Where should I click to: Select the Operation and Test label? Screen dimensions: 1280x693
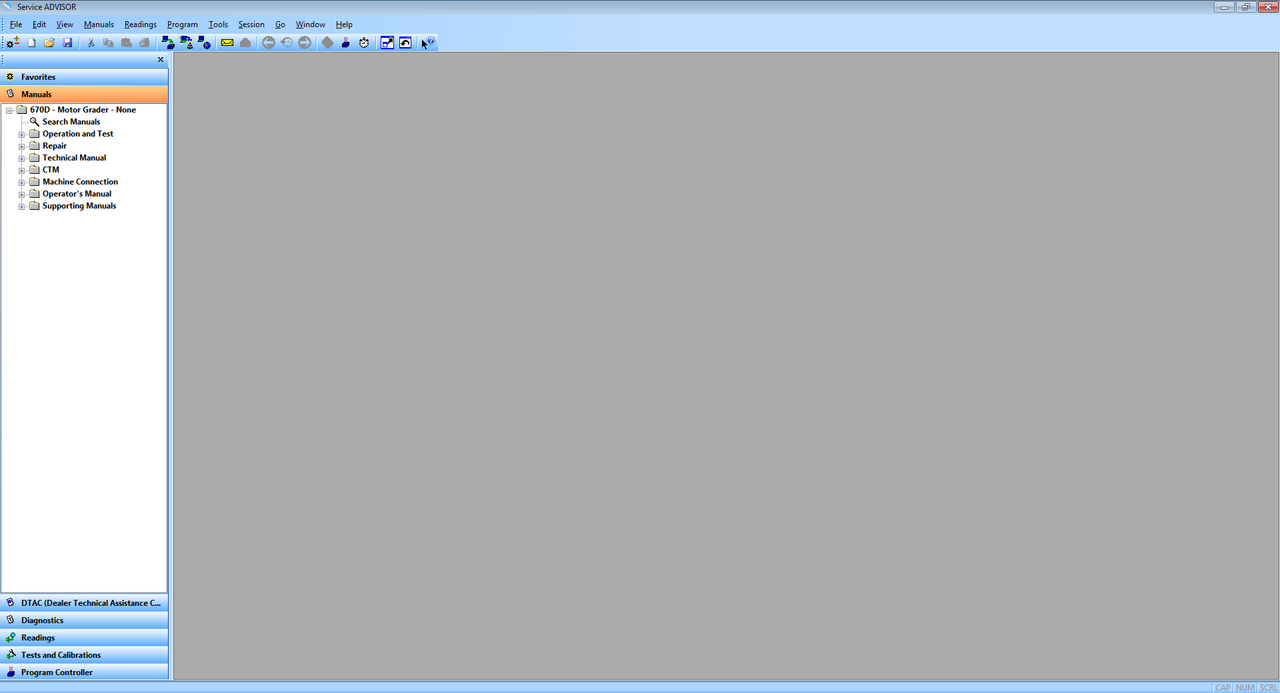(x=78, y=134)
